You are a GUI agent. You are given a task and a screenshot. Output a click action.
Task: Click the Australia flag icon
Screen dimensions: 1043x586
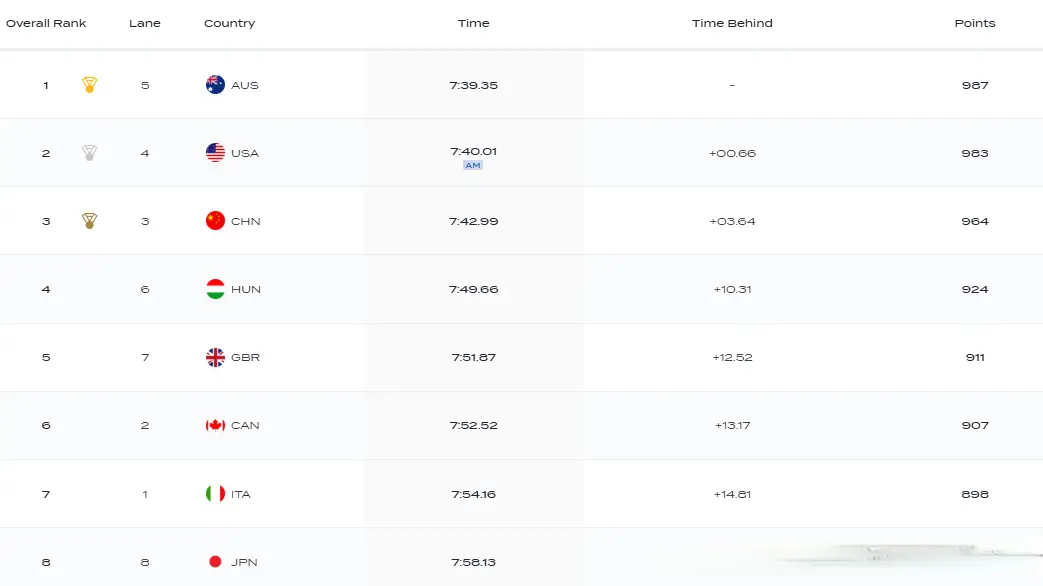point(215,85)
